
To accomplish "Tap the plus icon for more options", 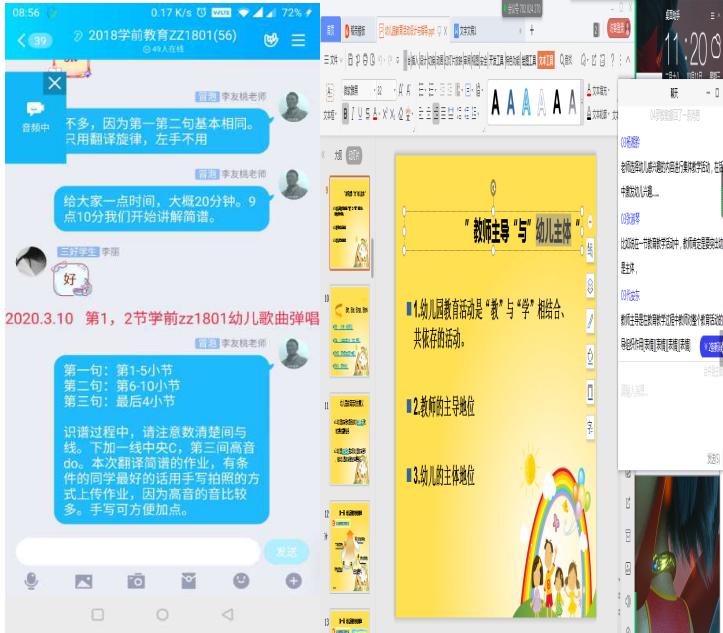I will 294,580.
